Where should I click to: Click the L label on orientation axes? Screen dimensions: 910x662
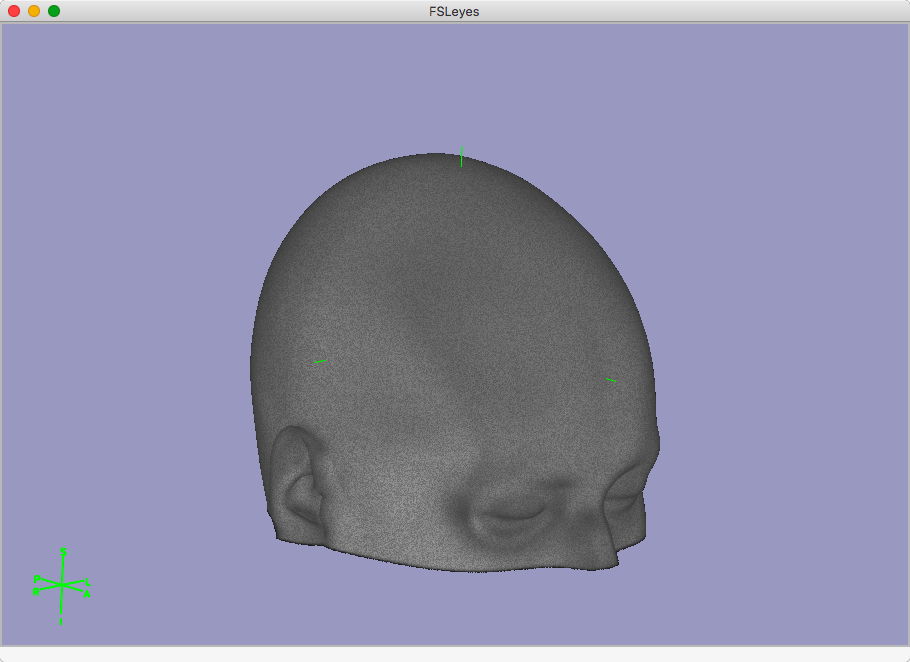[88, 582]
